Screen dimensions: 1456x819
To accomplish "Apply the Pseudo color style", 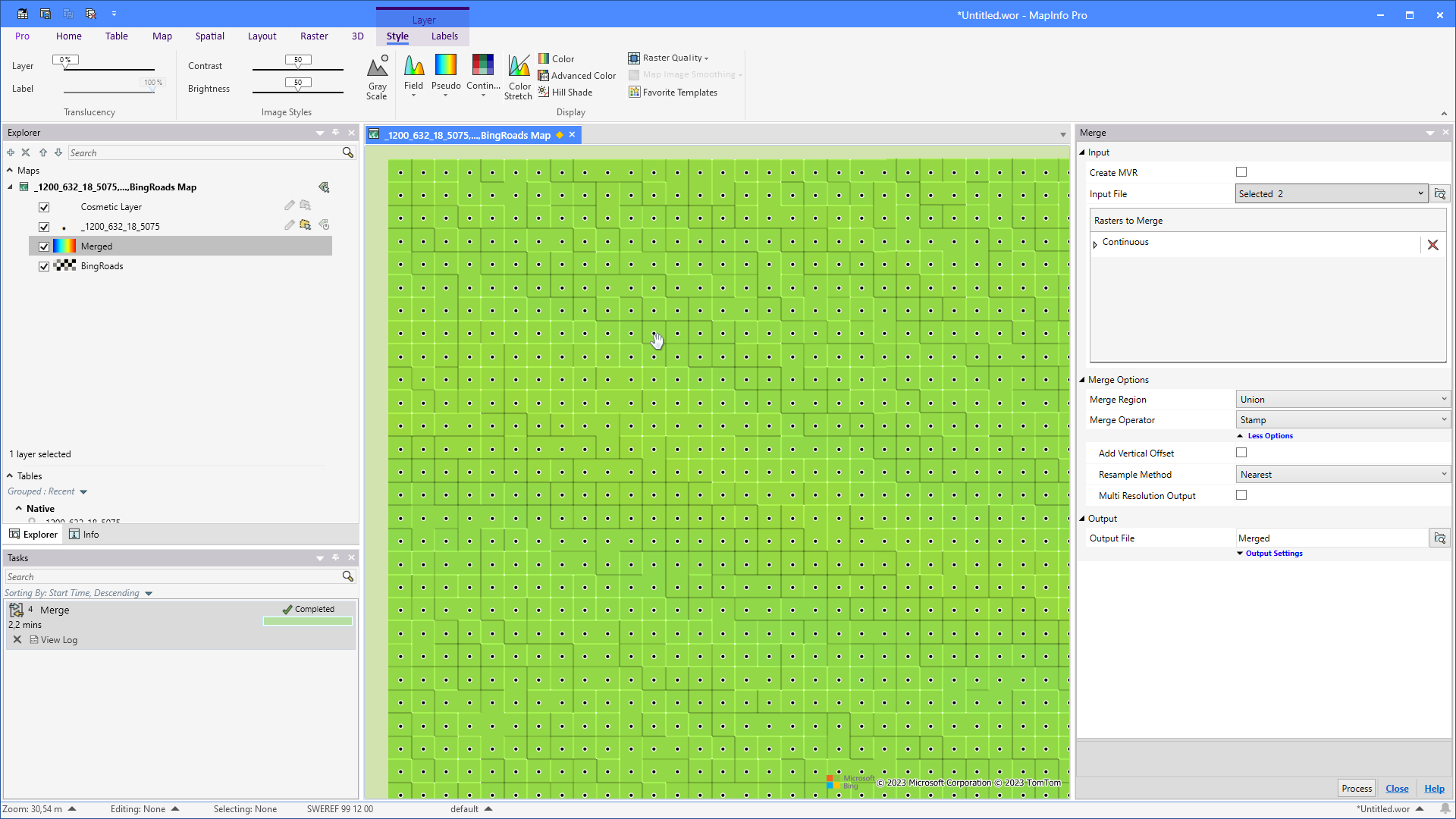I will click(x=446, y=76).
